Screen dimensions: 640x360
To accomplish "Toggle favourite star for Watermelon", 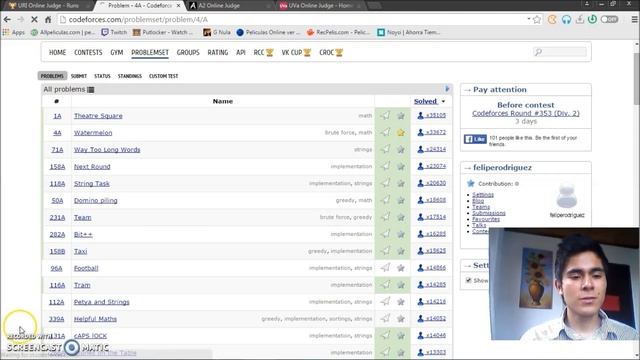I will [x=401, y=132].
